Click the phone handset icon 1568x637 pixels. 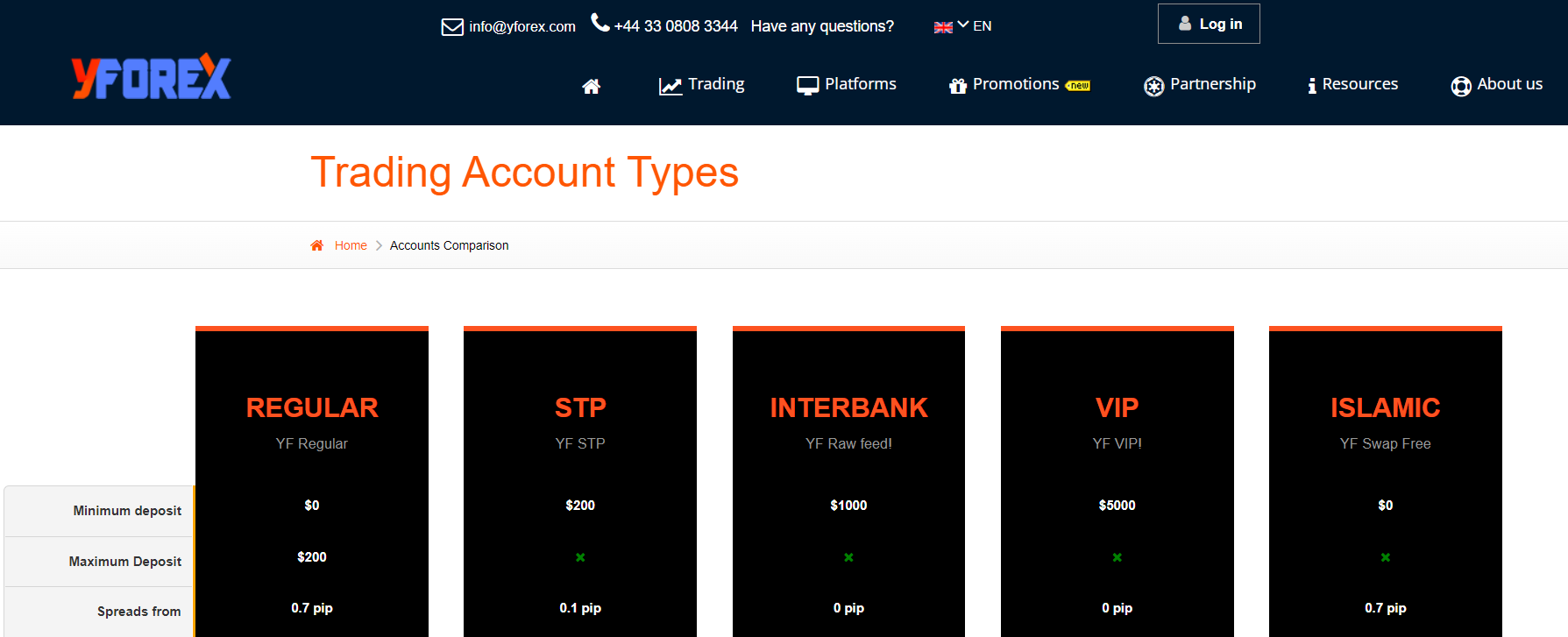pos(600,23)
